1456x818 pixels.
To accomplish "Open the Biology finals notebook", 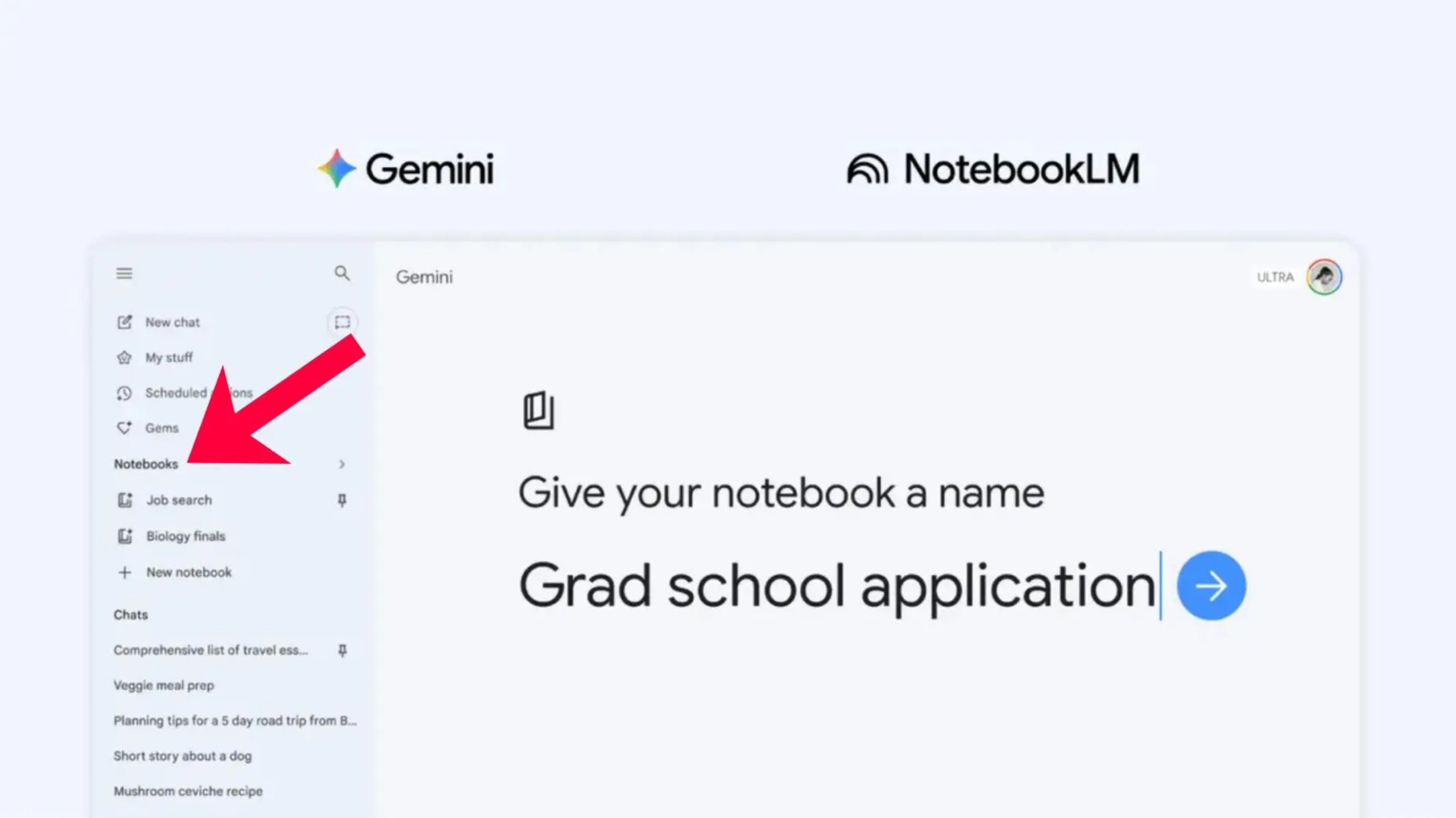I will tap(185, 536).
